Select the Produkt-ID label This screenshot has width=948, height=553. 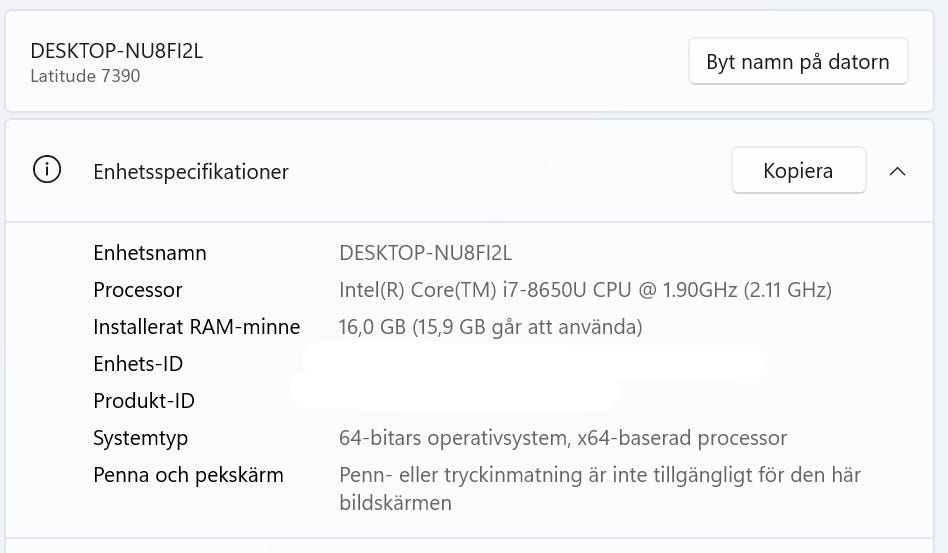[x=144, y=401]
